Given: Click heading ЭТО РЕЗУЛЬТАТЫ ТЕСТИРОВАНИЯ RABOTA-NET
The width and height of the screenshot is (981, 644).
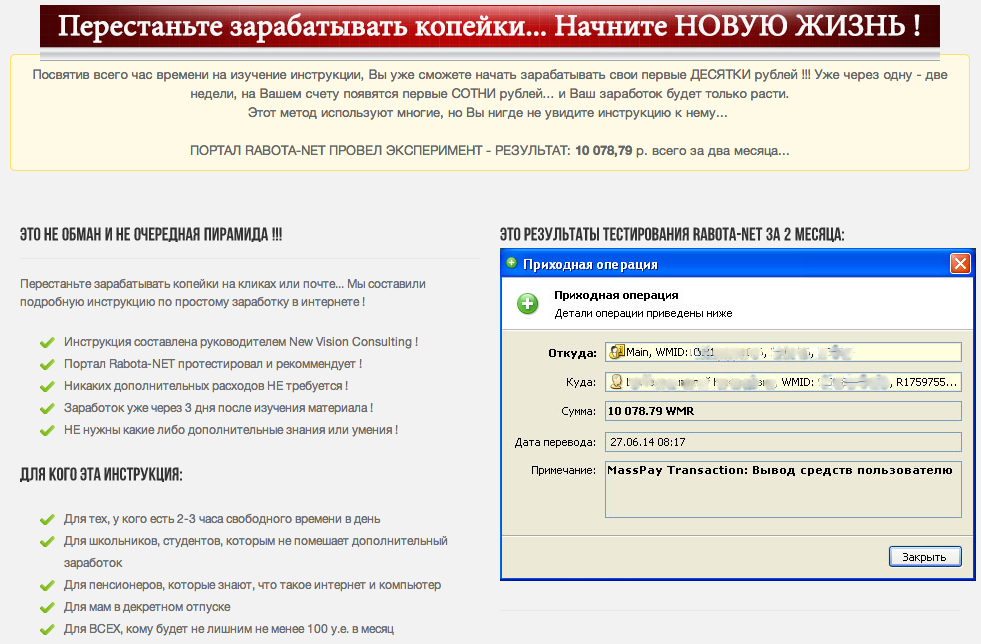Looking at the screenshot, I should (672, 235).
